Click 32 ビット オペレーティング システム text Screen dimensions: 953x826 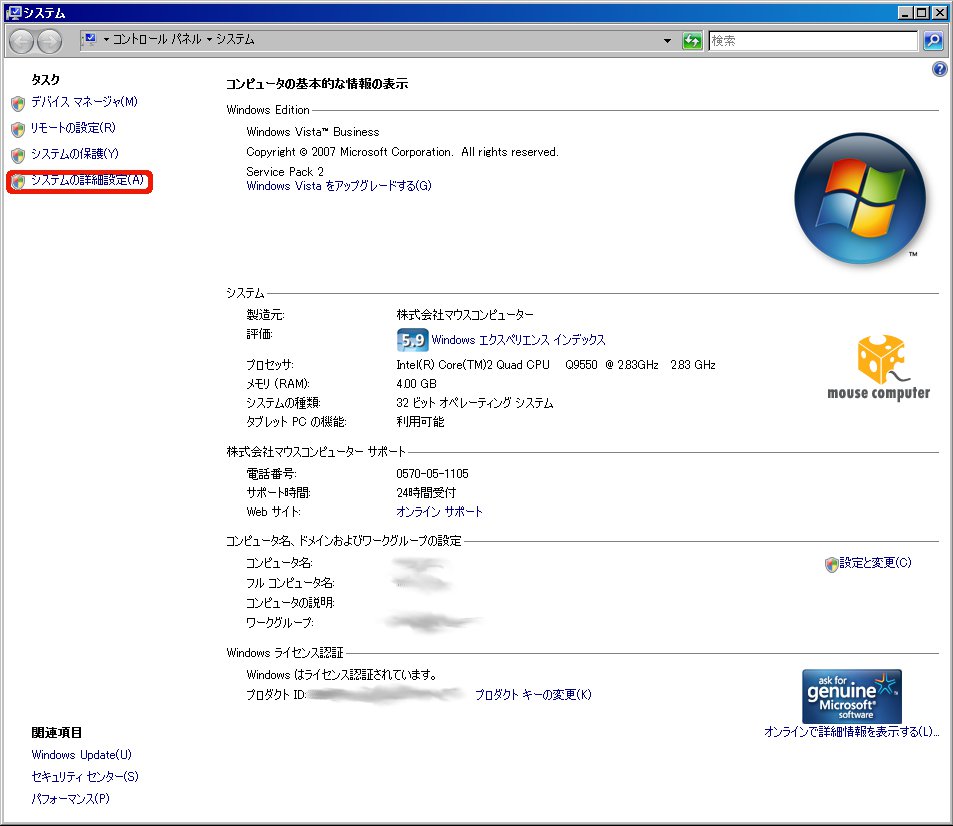coord(475,403)
